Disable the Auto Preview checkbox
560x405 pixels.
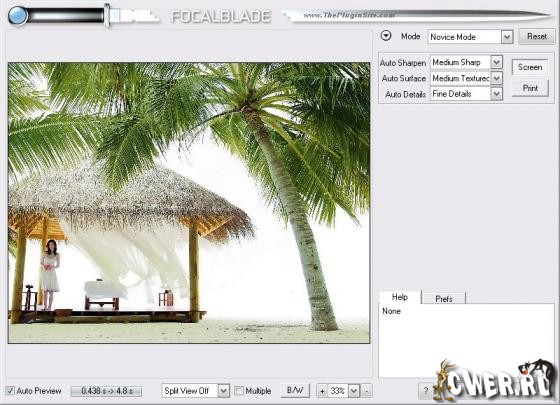10,391
